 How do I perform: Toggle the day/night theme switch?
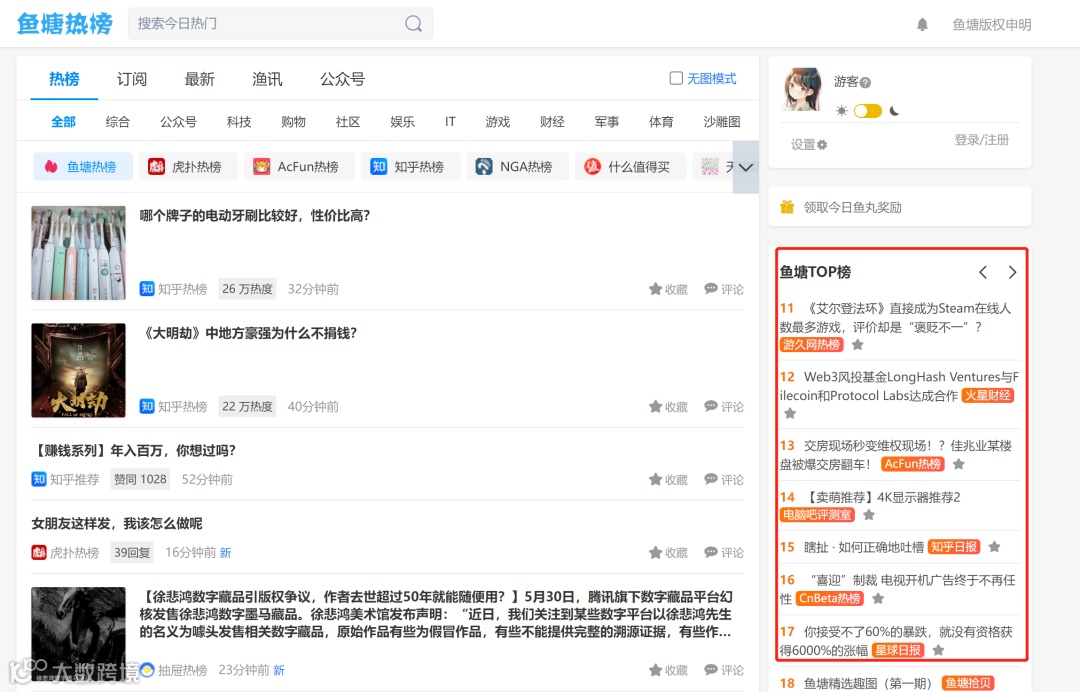pyautogui.click(x=867, y=111)
